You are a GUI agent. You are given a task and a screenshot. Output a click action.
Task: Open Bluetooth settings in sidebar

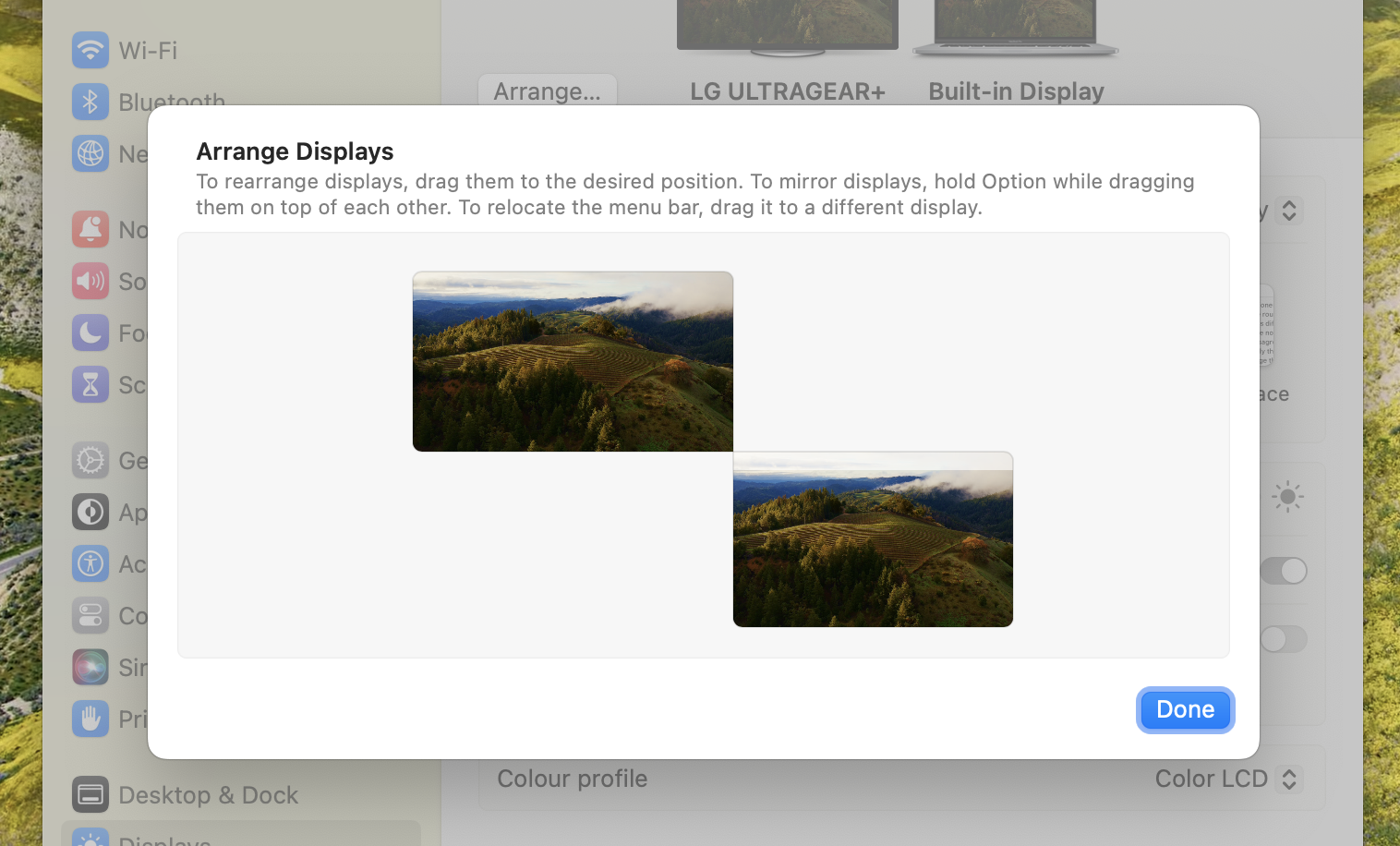tap(149, 102)
